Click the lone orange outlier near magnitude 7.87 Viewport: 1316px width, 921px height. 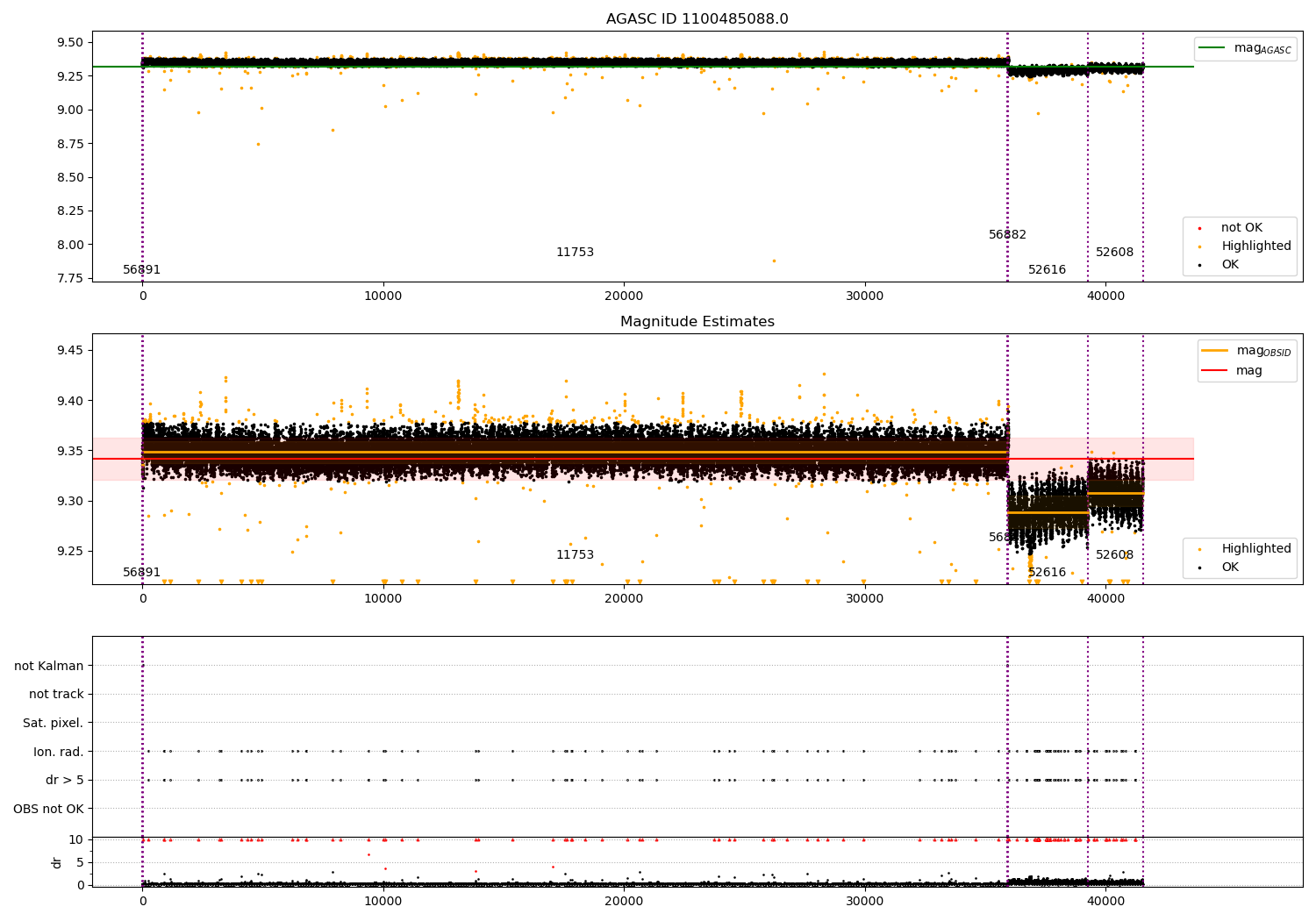(x=774, y=261)
